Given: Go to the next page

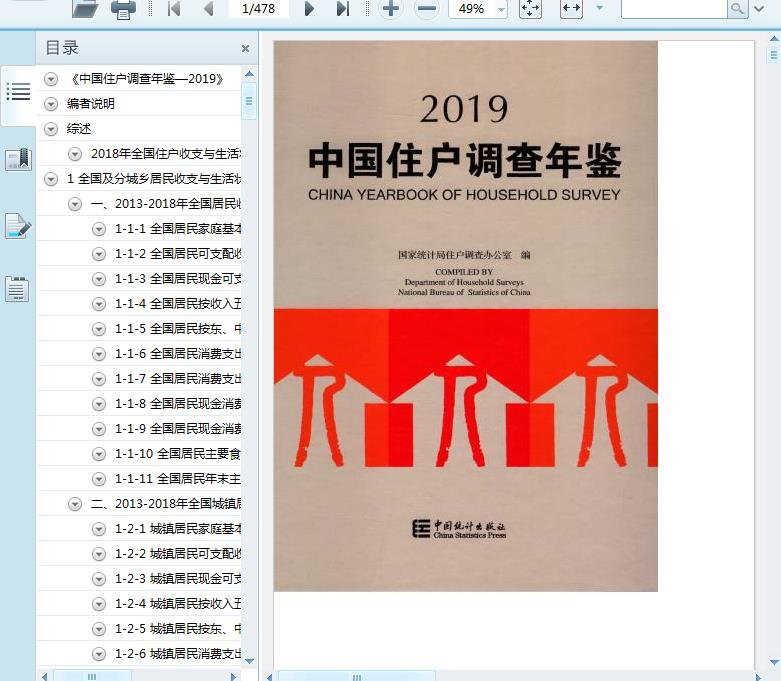Looking at the screenshot, I should pos(309,8).
